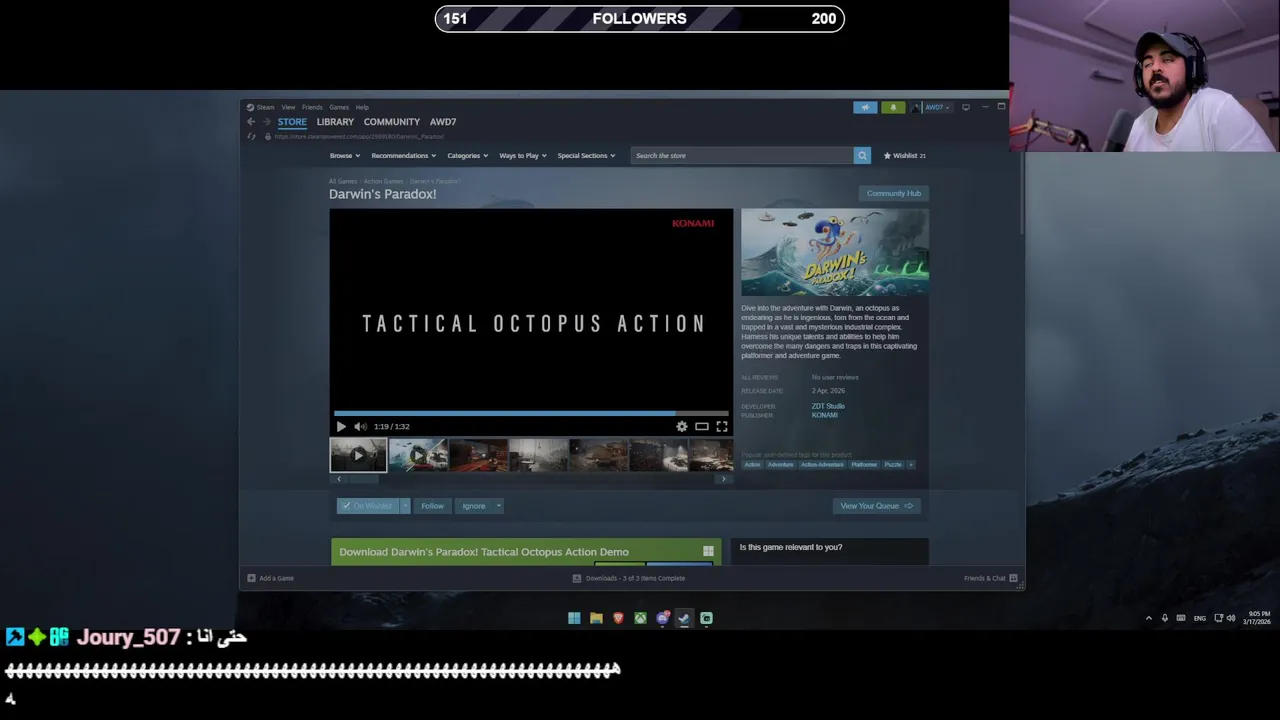
Task: Open the wishlist options dropdown arrow
Action: click(x=405, y=506)
